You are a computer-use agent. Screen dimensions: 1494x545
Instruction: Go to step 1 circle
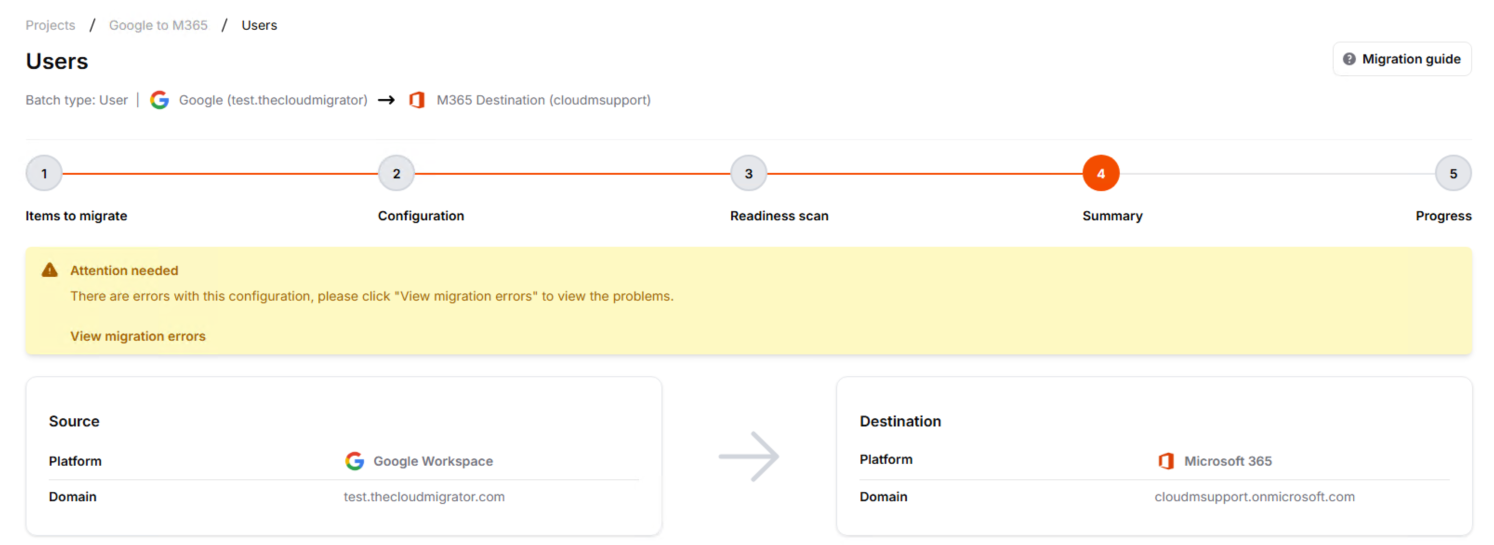[x=44, y=174]
